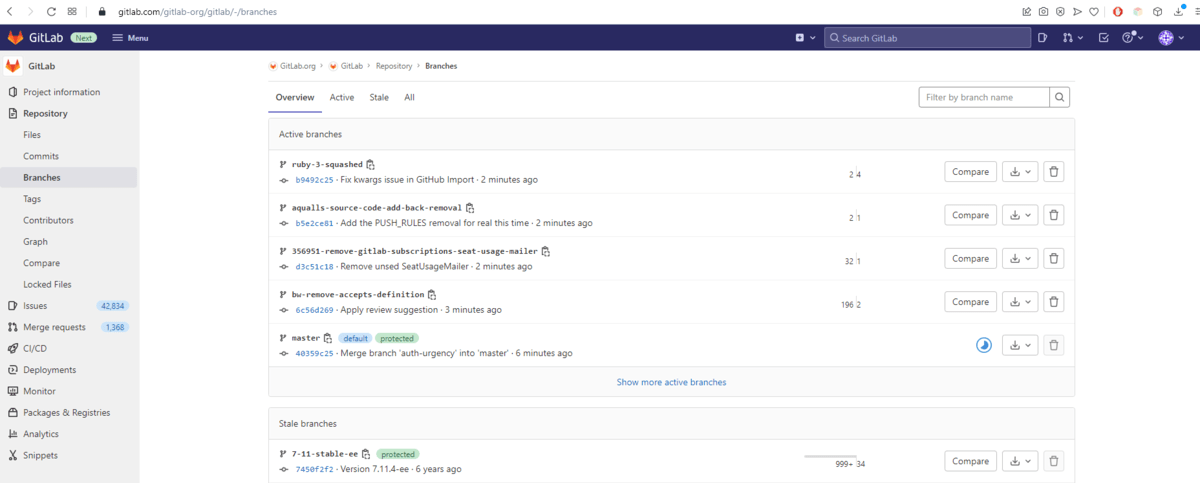Expand the Help question mark dropdown
The width and height of the screenshot is (1200, 483).
(x=1132, y=38)
